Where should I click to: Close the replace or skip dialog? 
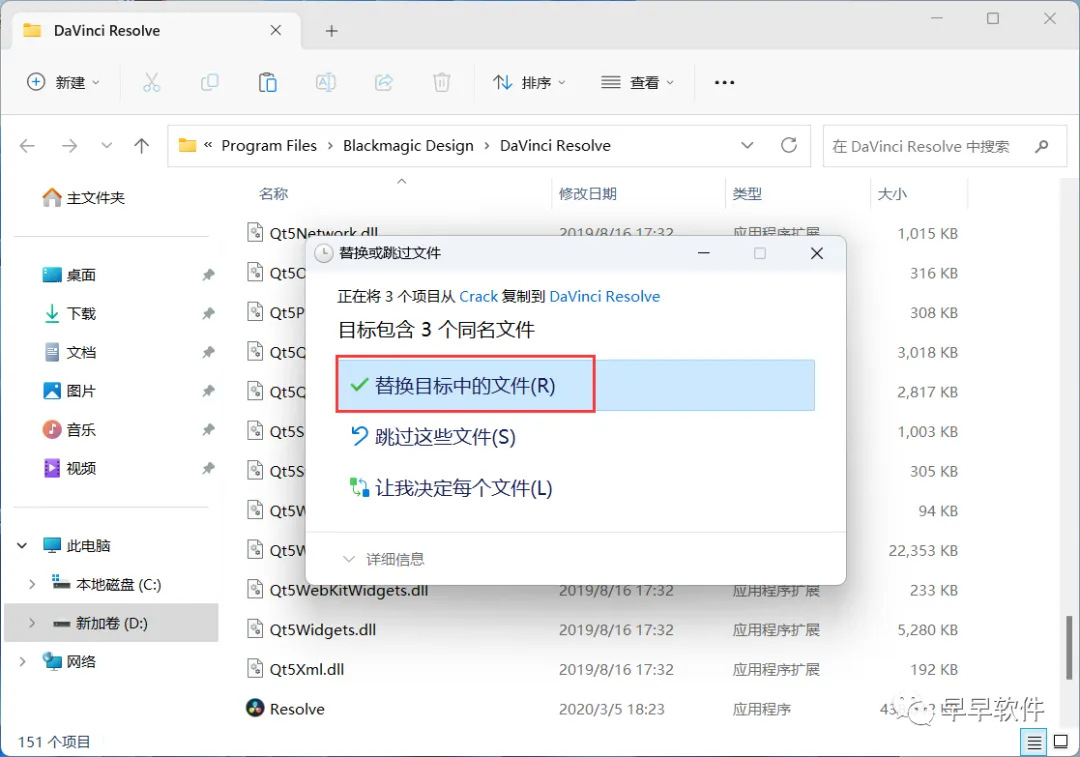(817, 253)
